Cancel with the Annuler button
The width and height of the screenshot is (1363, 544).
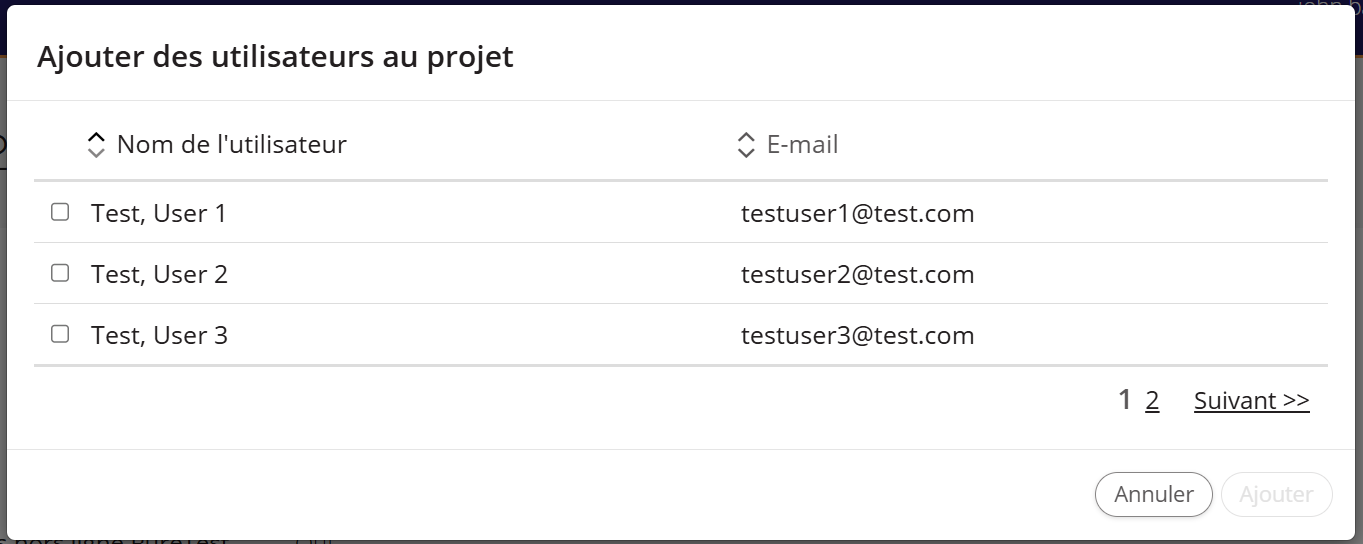(1154, 494)
